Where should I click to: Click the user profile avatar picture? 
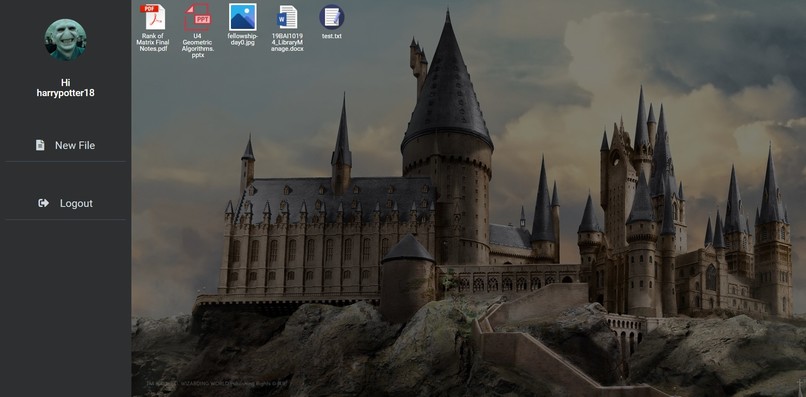pyautogui.click(x=65, y=40)
